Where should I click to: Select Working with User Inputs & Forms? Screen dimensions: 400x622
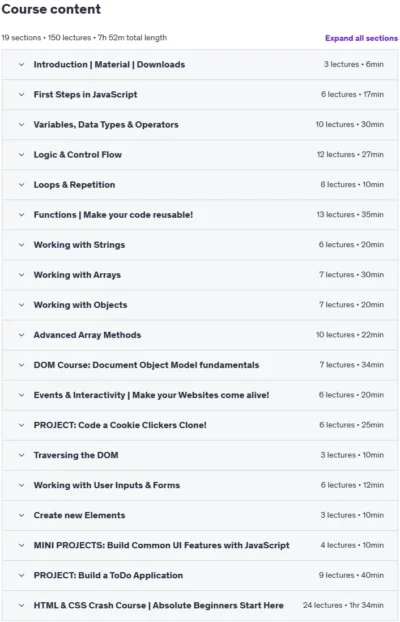[107, 485]
